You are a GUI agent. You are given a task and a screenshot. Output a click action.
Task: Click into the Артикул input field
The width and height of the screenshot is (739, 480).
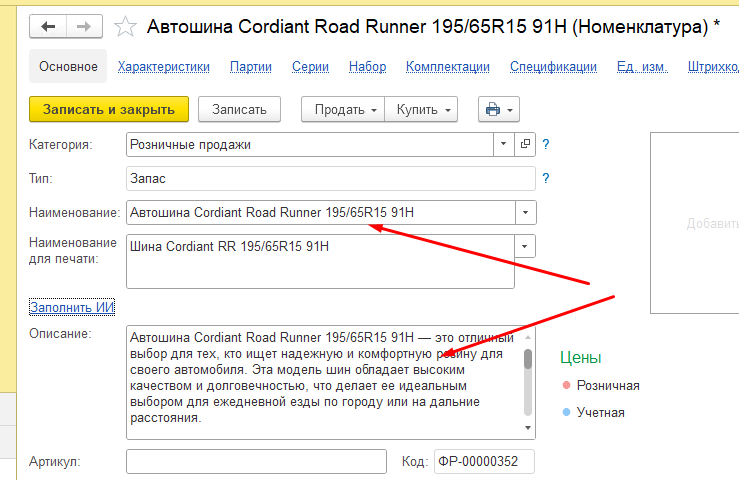coord(256,461)
